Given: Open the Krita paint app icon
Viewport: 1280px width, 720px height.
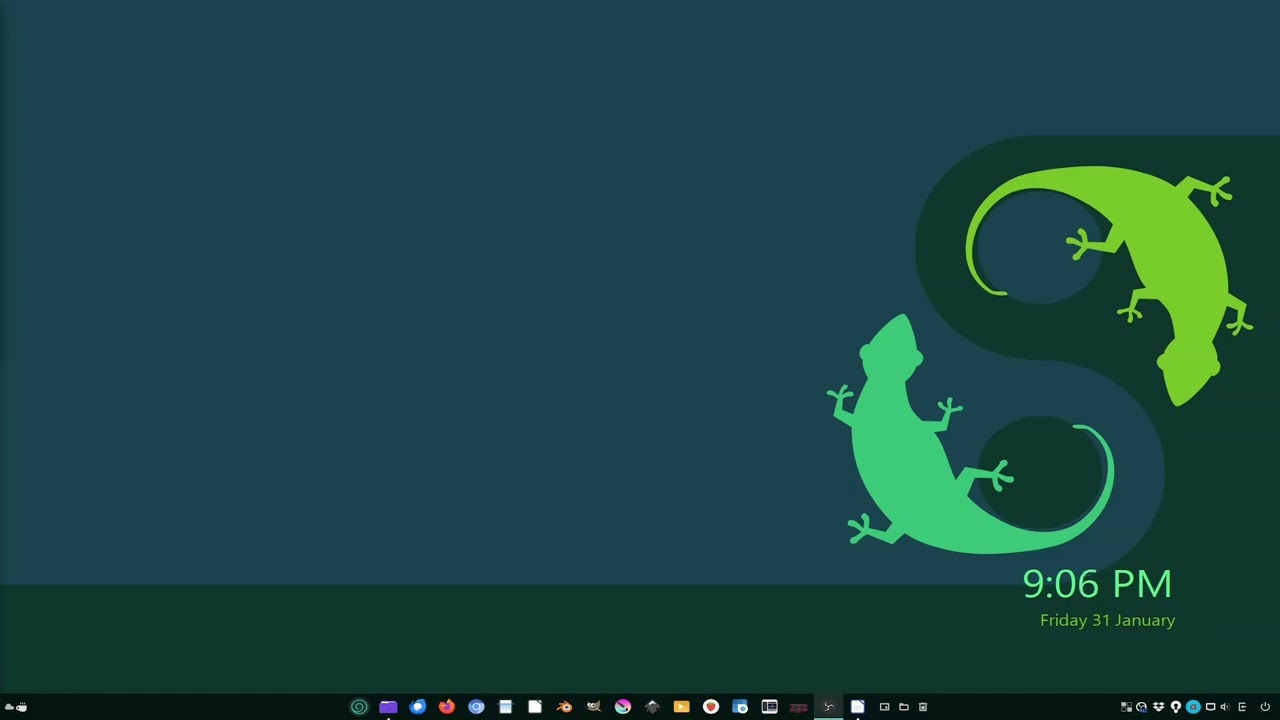Looking at the screenshot, I should click(623, 707).
